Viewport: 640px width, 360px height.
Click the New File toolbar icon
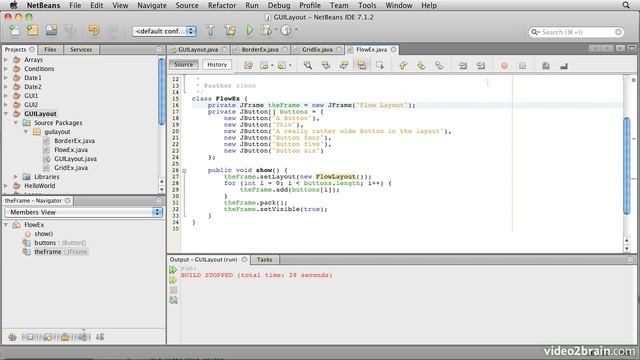(x=14, y=31)
